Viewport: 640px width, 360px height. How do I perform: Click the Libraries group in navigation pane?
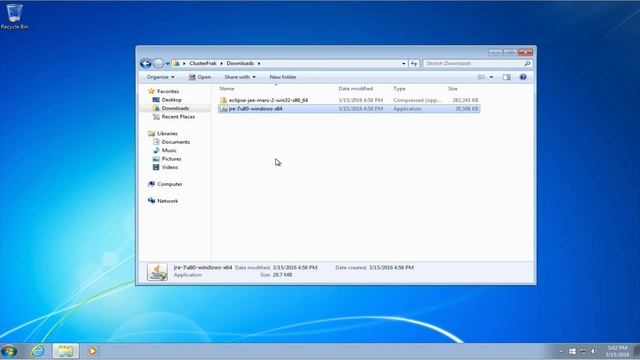(162, 133)
